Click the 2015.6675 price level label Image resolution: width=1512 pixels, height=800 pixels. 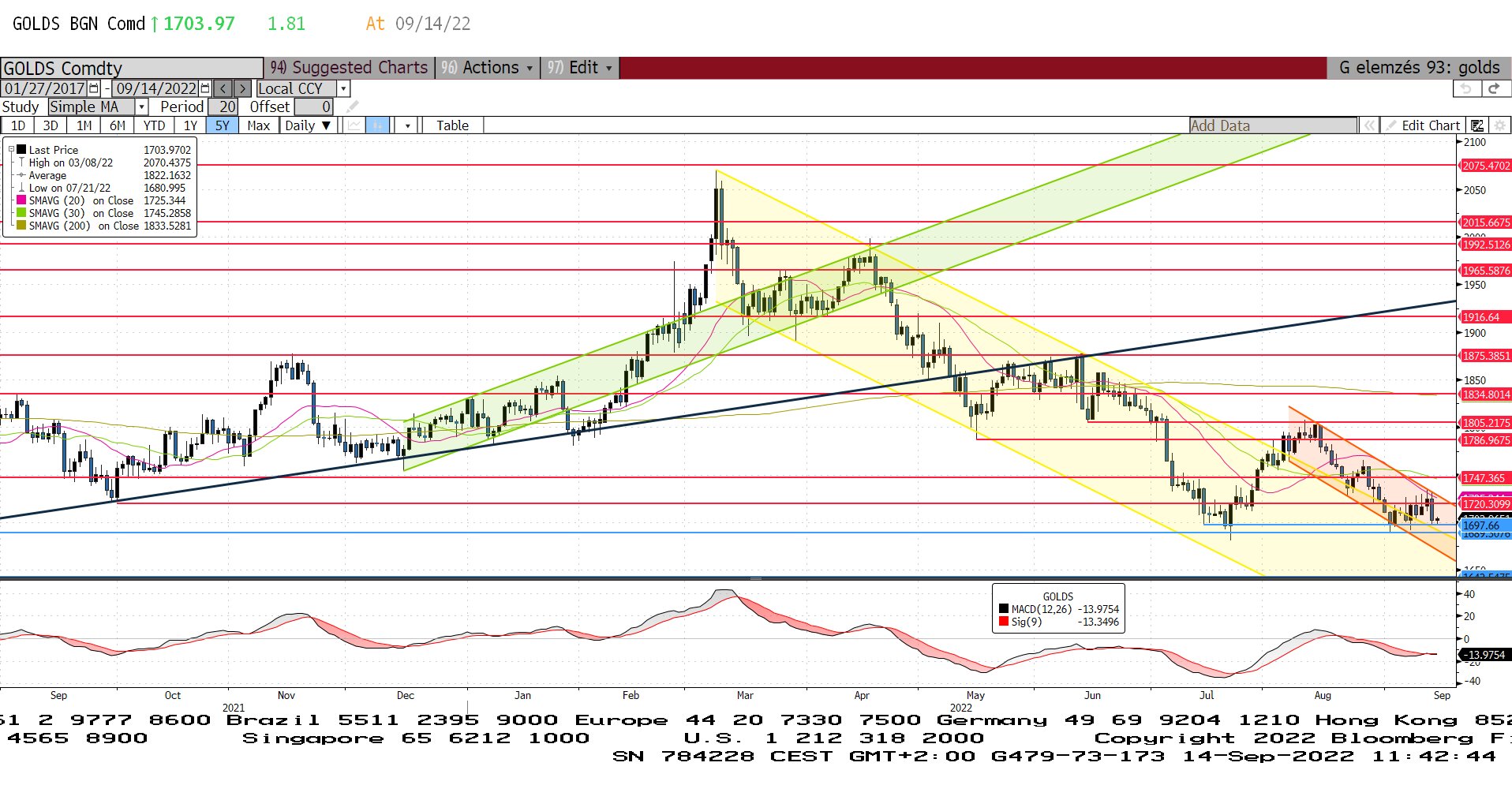pos(1485,222)
